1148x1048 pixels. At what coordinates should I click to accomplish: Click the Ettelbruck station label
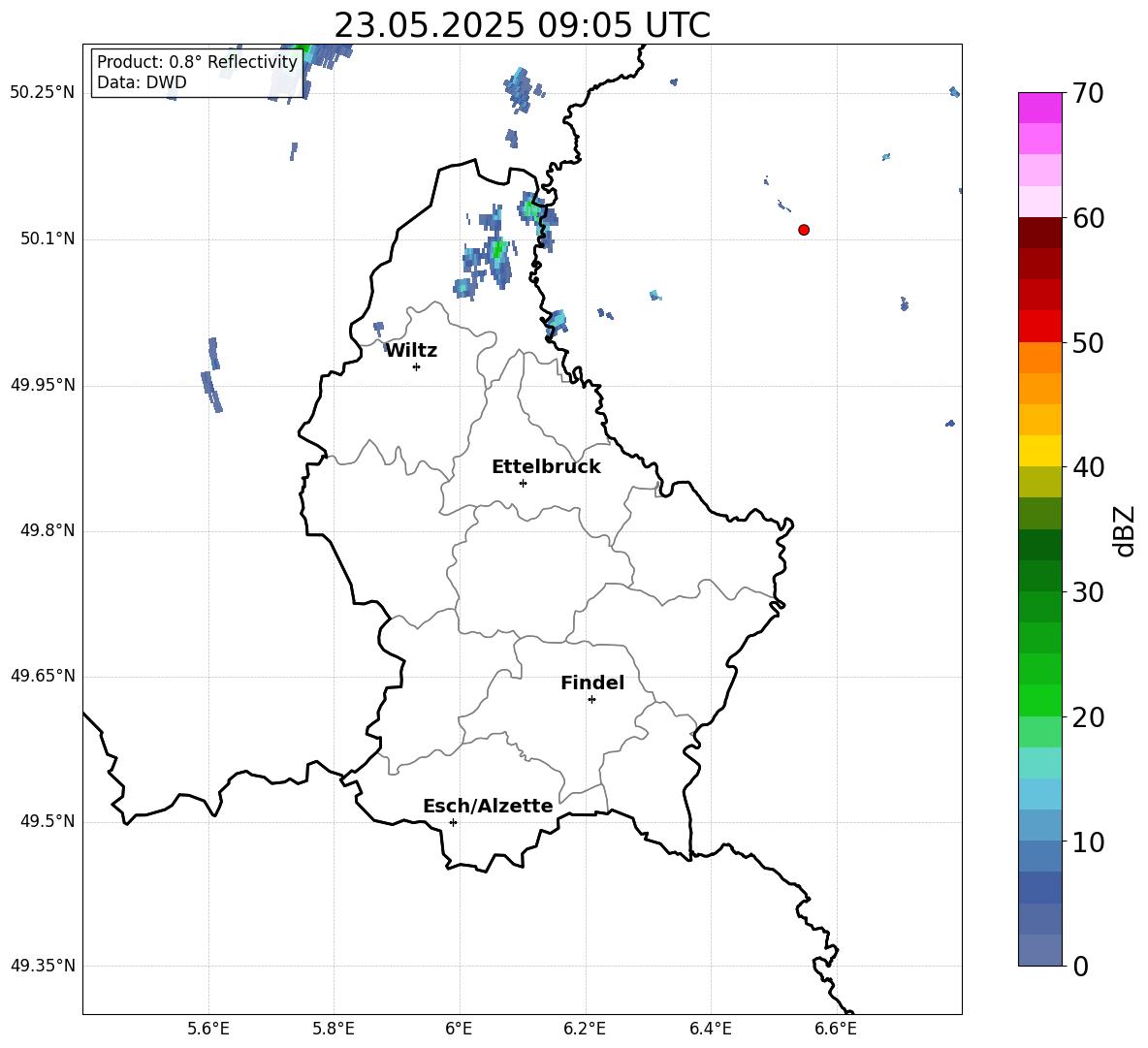(546, 467)
